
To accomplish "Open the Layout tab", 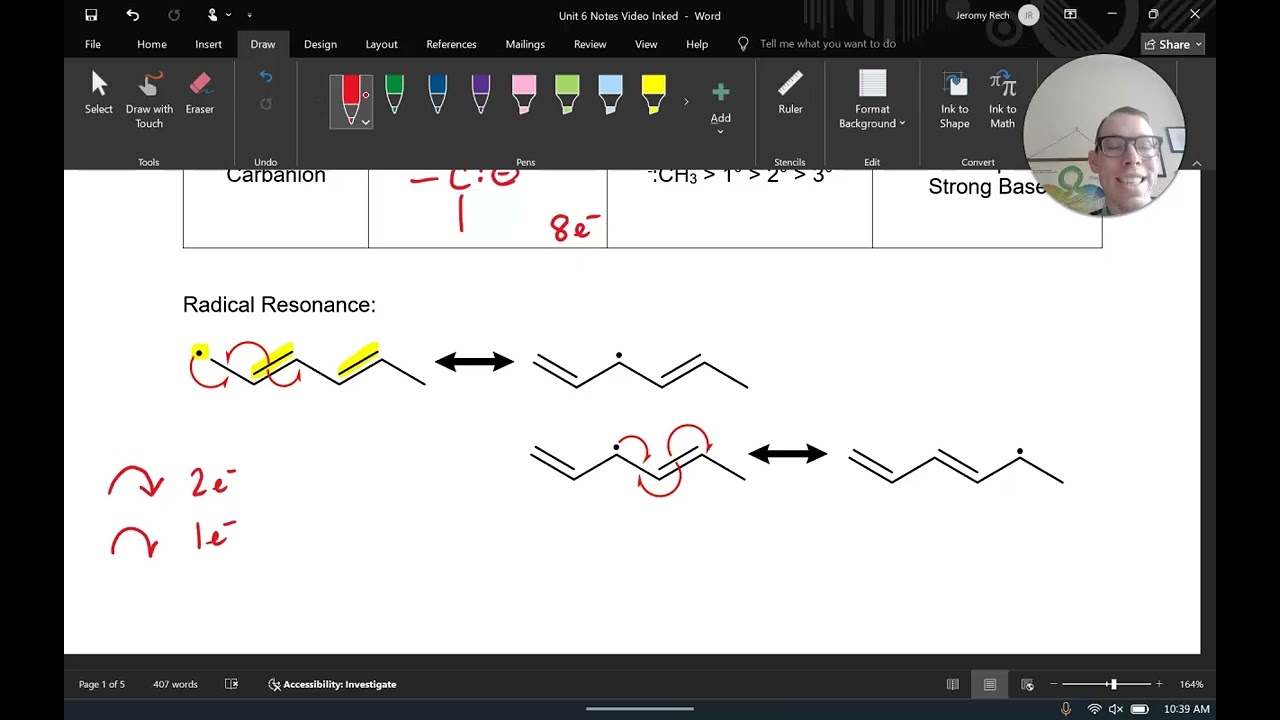I will point(381,44).
